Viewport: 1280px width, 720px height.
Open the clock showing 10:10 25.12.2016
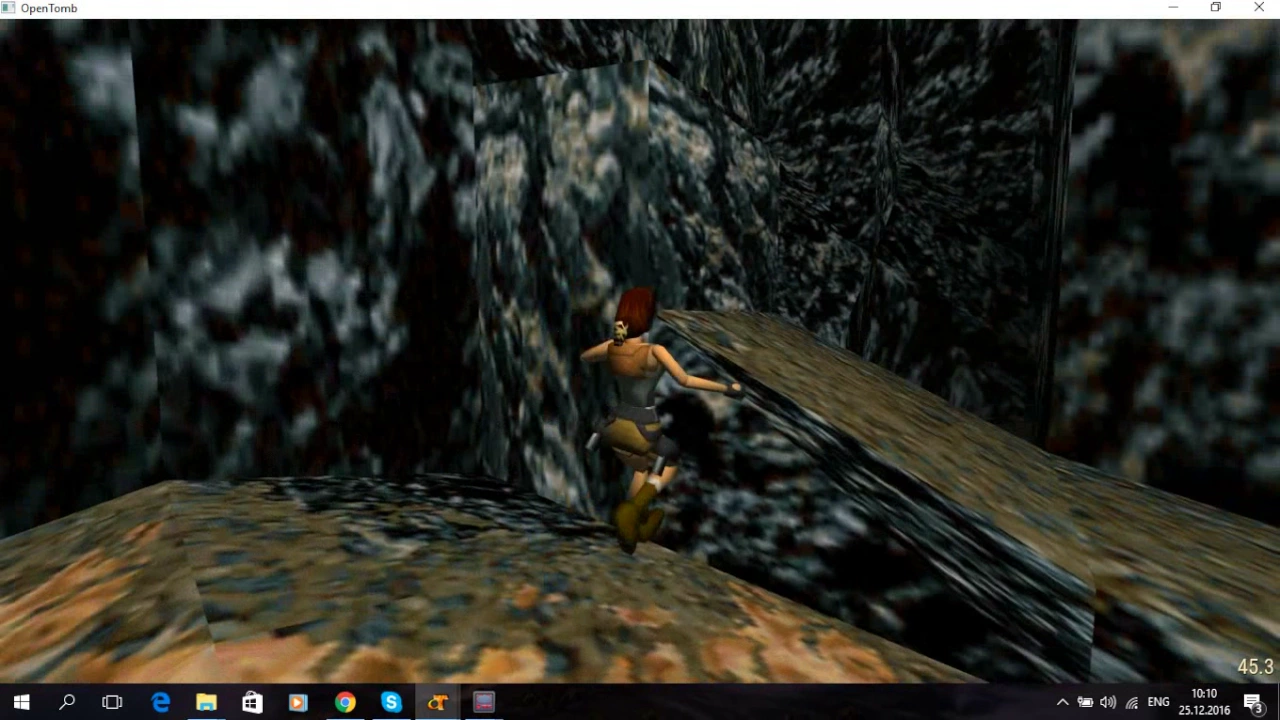1204,702
